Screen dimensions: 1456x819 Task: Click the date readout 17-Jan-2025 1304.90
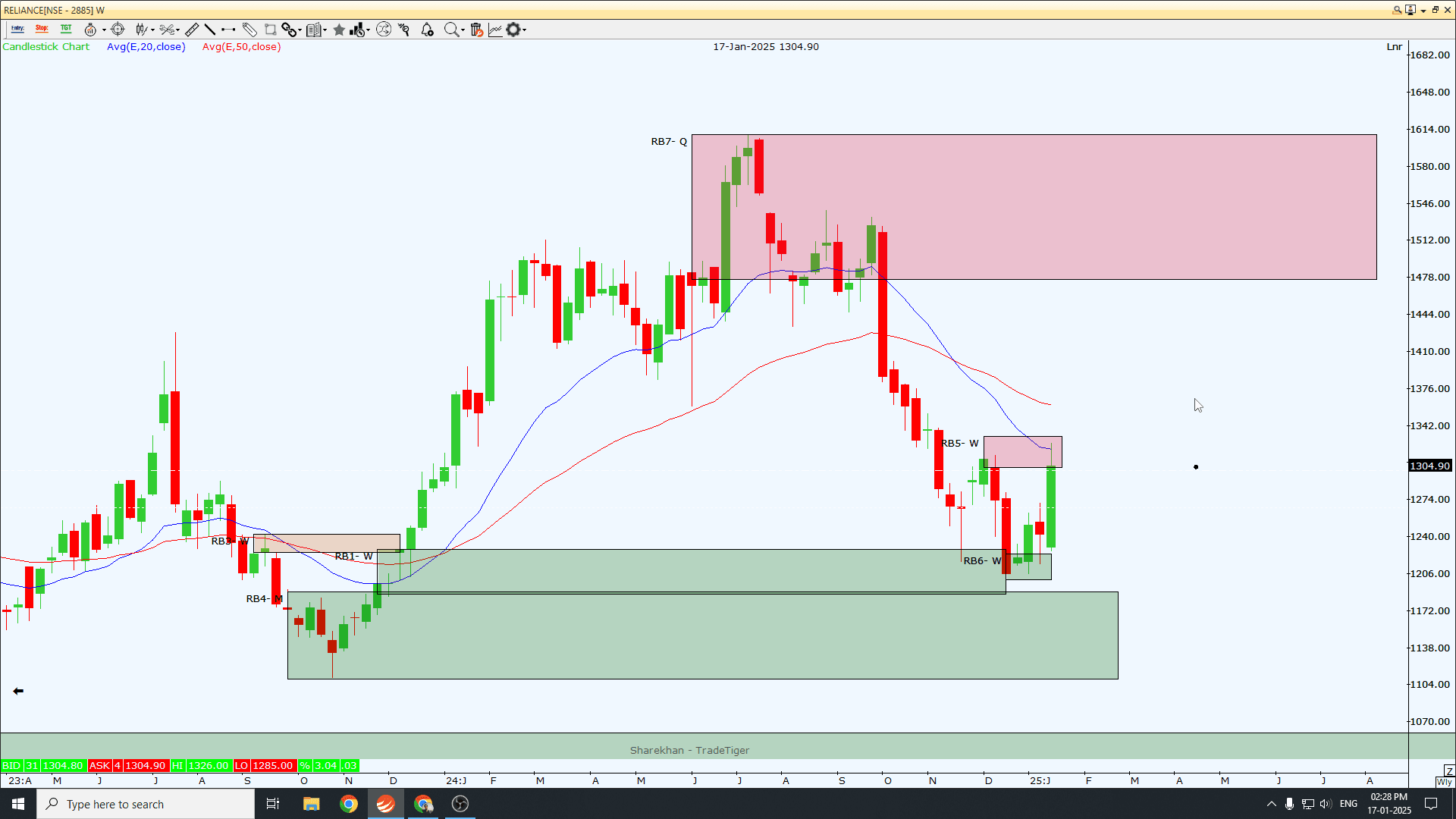point(766,47)
